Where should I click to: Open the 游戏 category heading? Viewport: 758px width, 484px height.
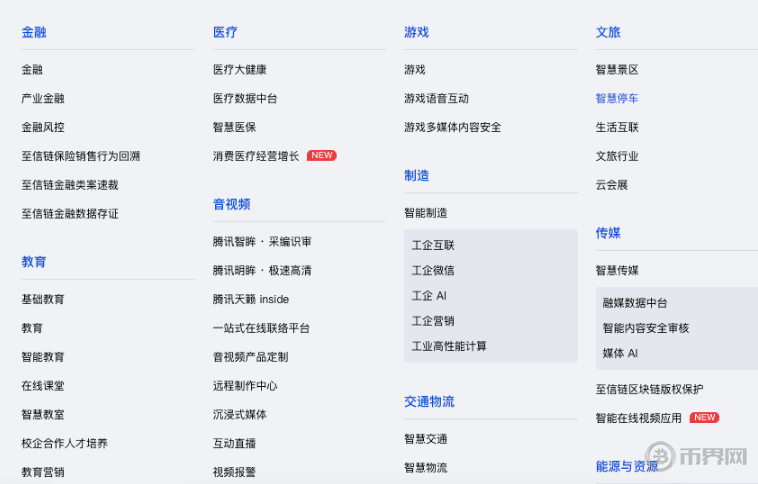417,32
